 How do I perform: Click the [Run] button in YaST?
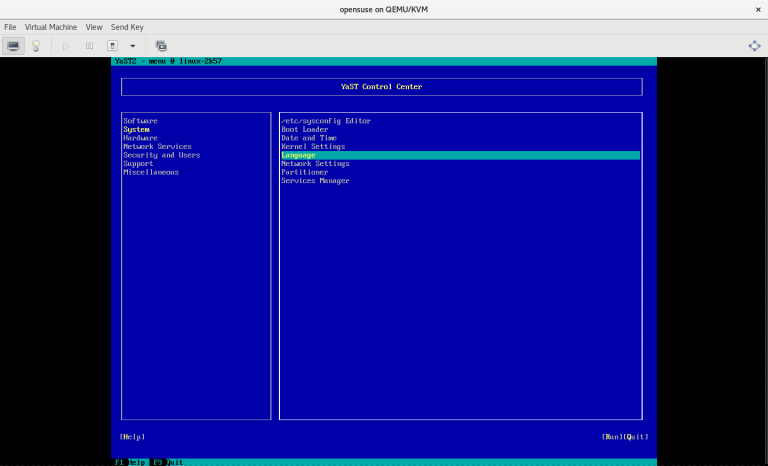tap(612, 437)
